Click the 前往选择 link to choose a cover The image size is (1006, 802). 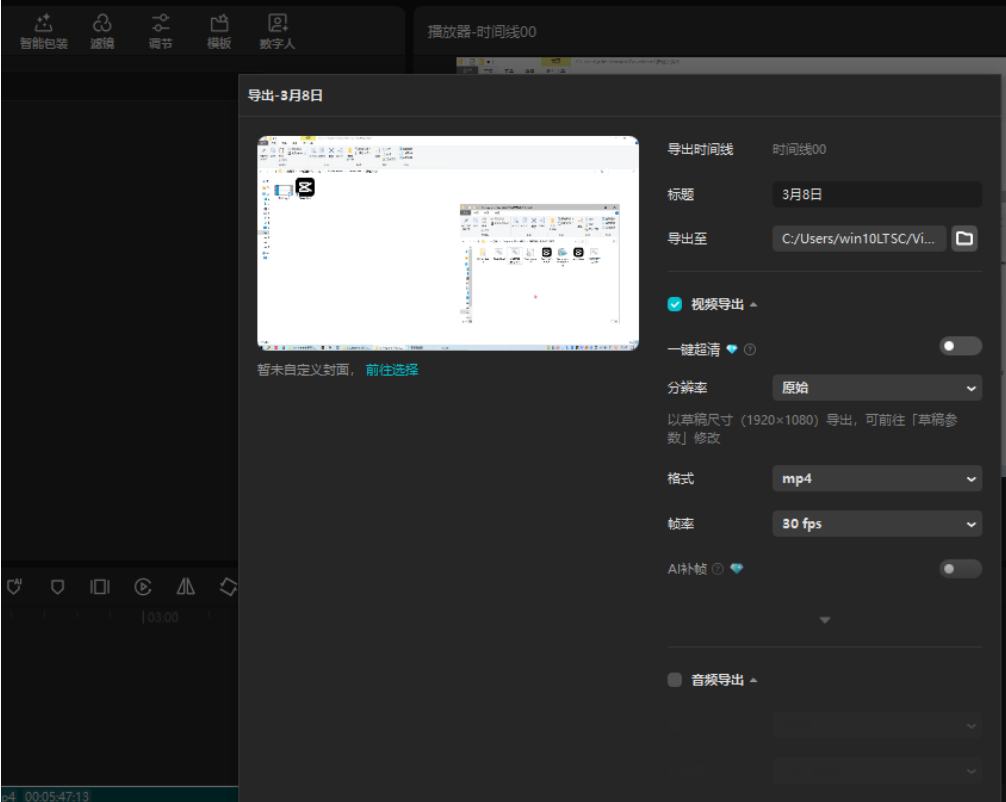coord(392,370)
